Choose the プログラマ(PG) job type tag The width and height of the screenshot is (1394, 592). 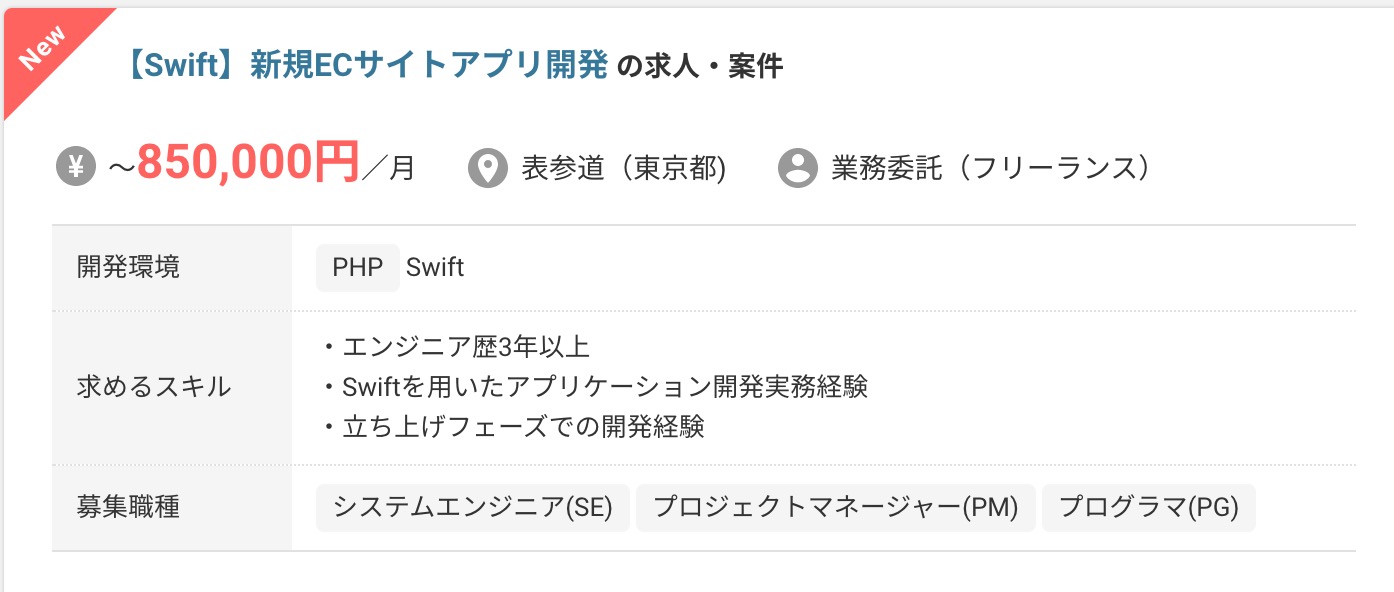[x=1148, y=508]
